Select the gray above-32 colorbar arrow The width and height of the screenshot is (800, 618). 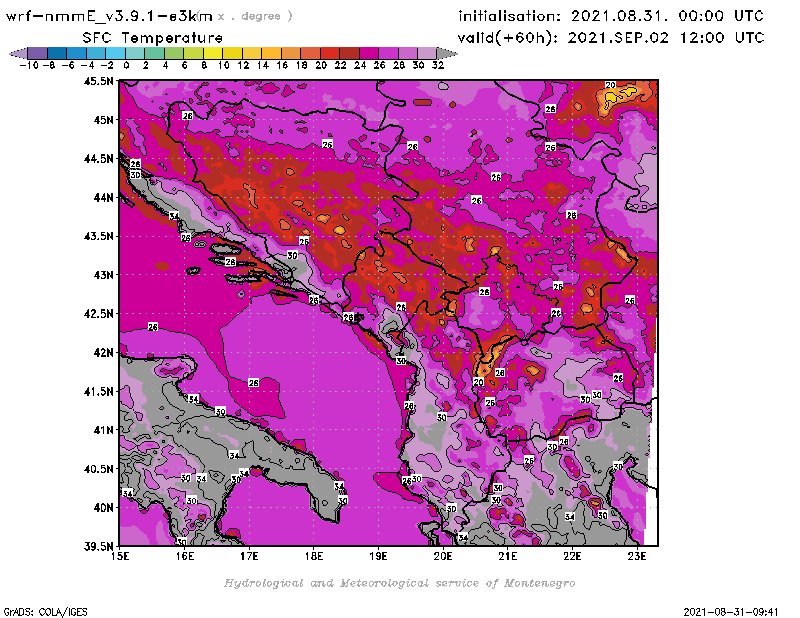[x=447, y=53]
